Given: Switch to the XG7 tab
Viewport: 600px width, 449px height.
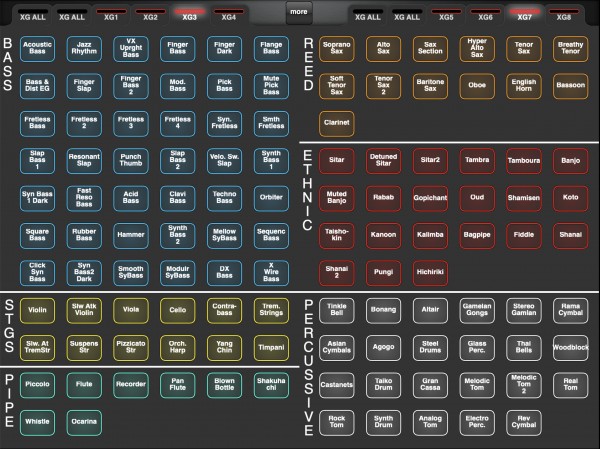Looking at the screenshot, I should tap(524, 15).
